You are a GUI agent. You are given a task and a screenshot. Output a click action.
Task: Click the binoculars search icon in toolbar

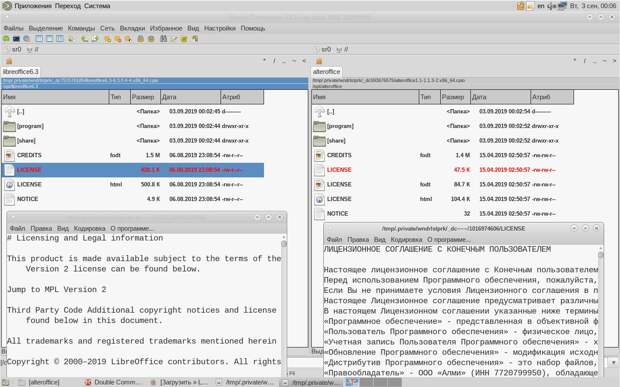[x=164, y=39]
